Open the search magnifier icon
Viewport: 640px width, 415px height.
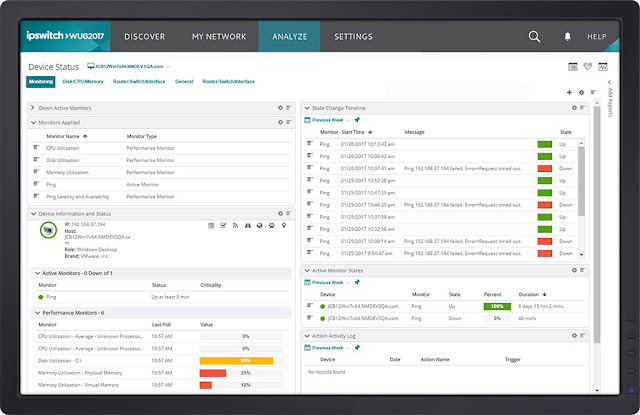click(534, 37)
